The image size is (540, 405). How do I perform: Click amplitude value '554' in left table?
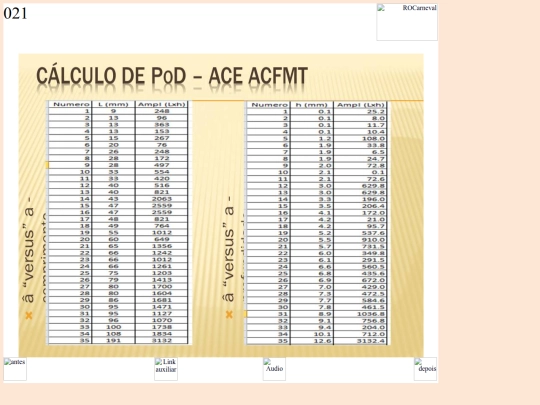pyautogui.click(x=162, y=172)
